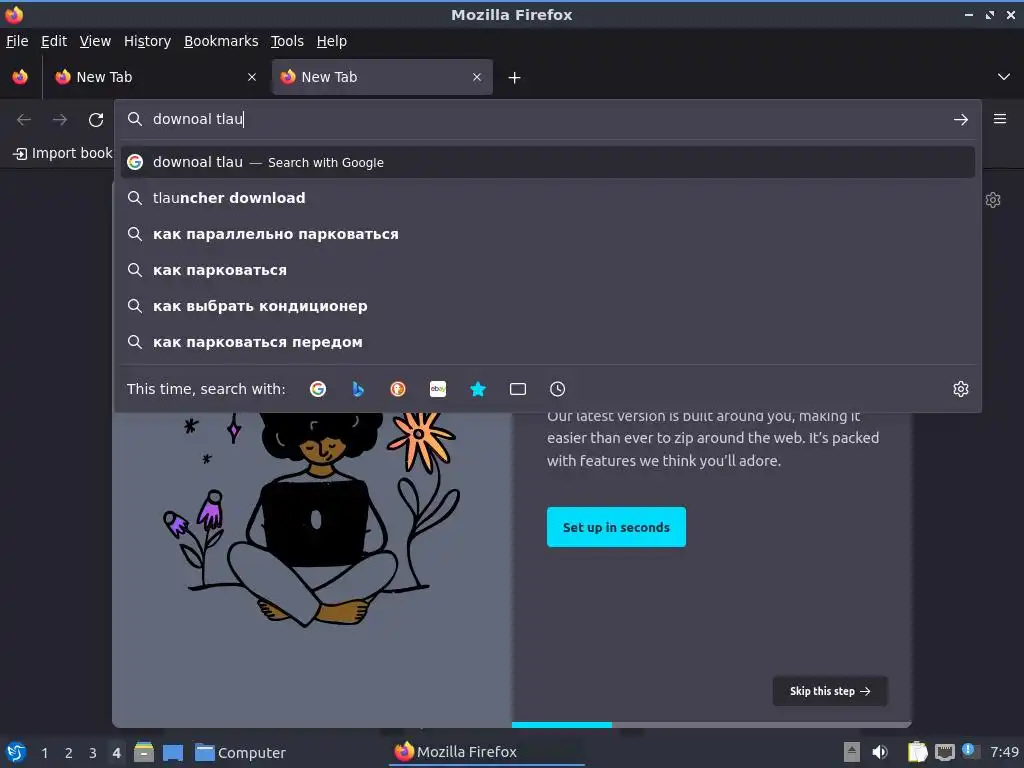This screenshot has width=1024, height=768.
Task: Click Import bookmarks toolbar button
Action: coord(62,153)
